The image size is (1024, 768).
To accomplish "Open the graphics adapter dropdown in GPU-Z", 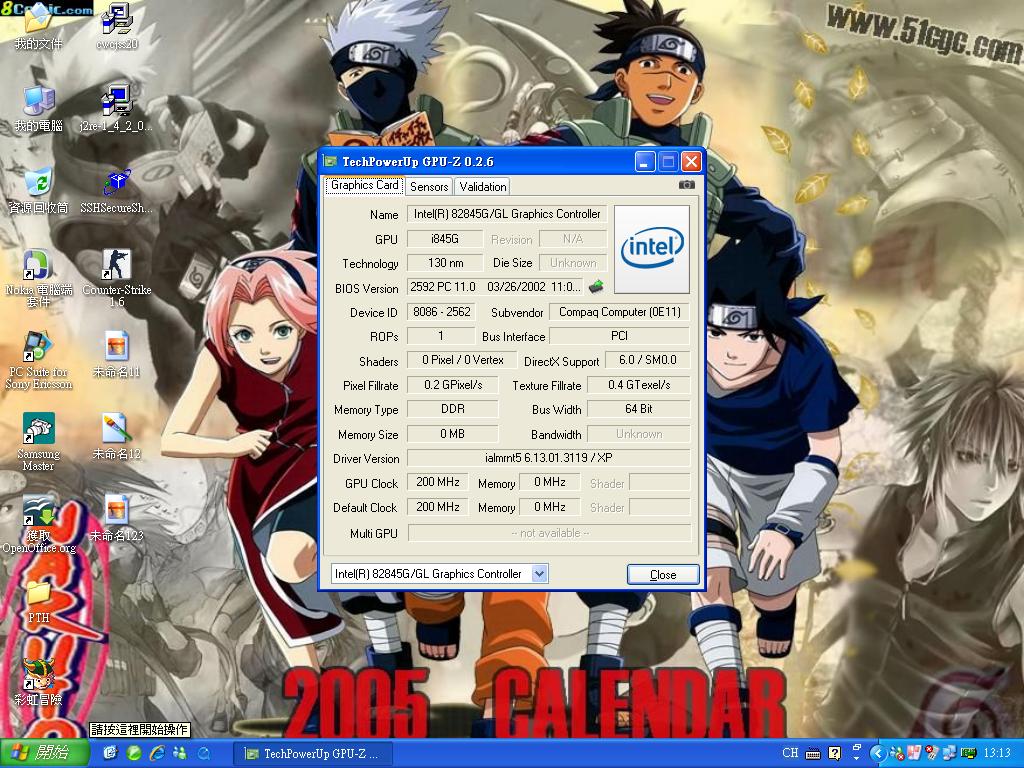I will (539, 573).
